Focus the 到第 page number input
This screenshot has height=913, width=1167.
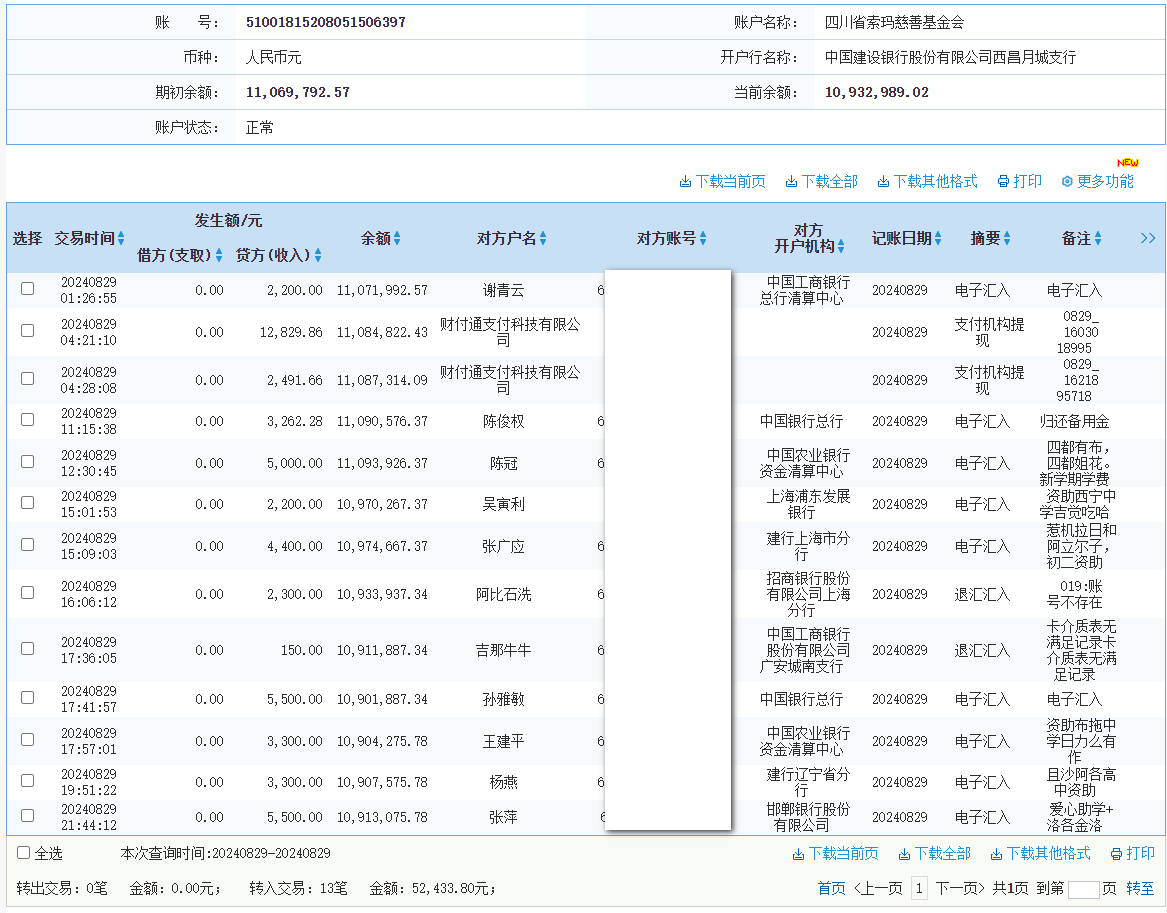1084,888
